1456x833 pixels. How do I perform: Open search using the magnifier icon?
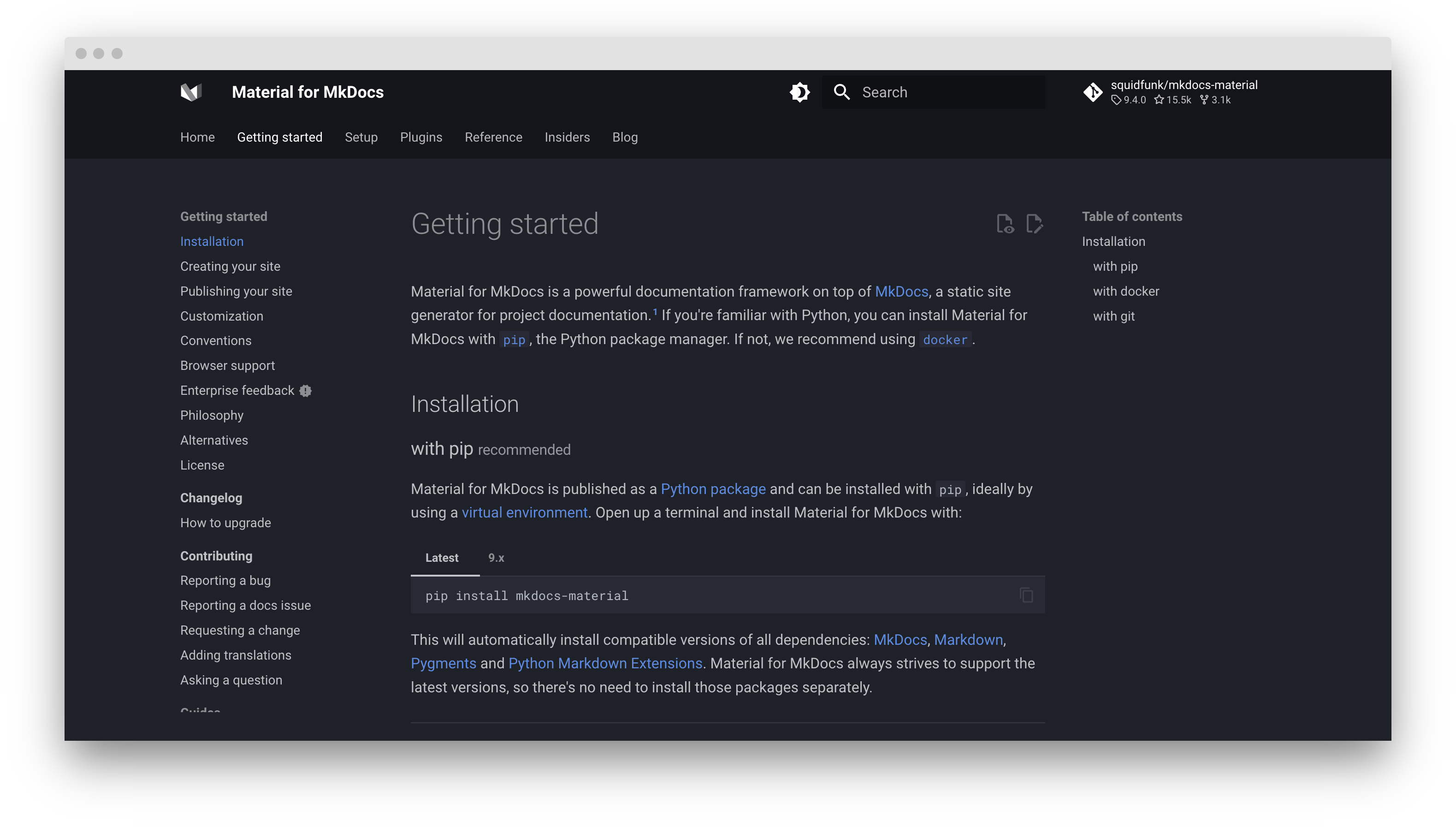tap(842, 91)
